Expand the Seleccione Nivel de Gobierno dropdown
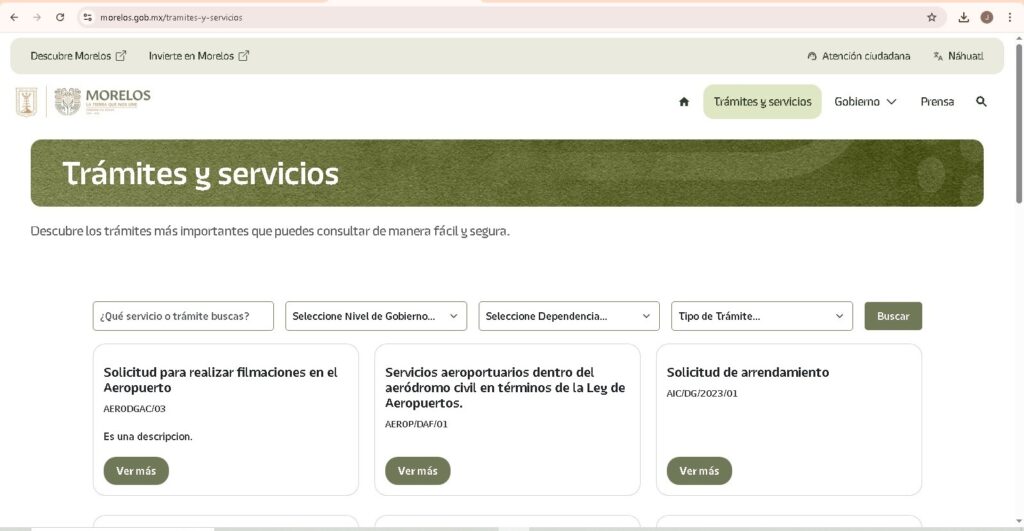1024x531 pixels. pos(376,316)
